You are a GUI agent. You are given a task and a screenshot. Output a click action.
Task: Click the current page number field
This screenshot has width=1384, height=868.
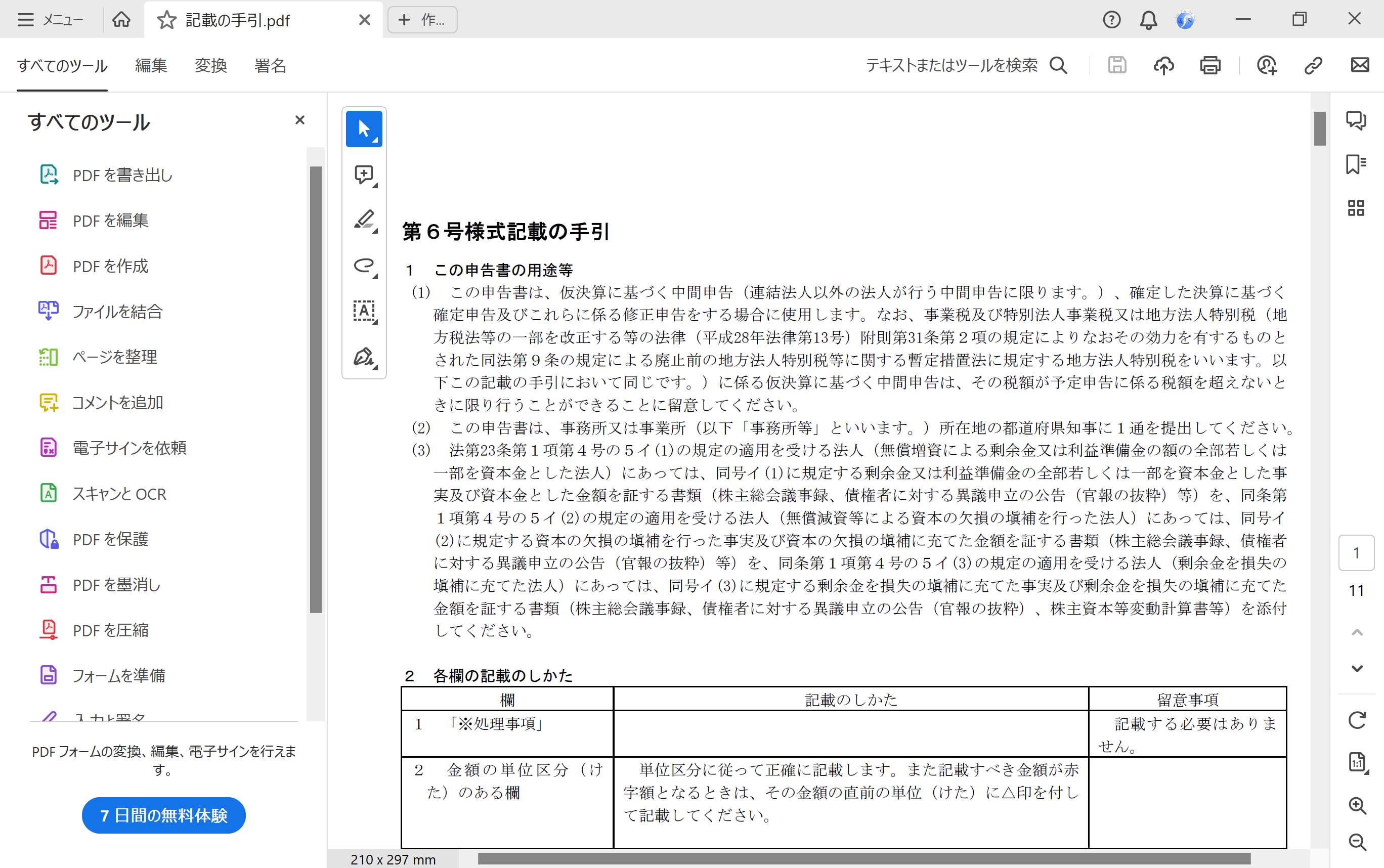(1356, 553)
